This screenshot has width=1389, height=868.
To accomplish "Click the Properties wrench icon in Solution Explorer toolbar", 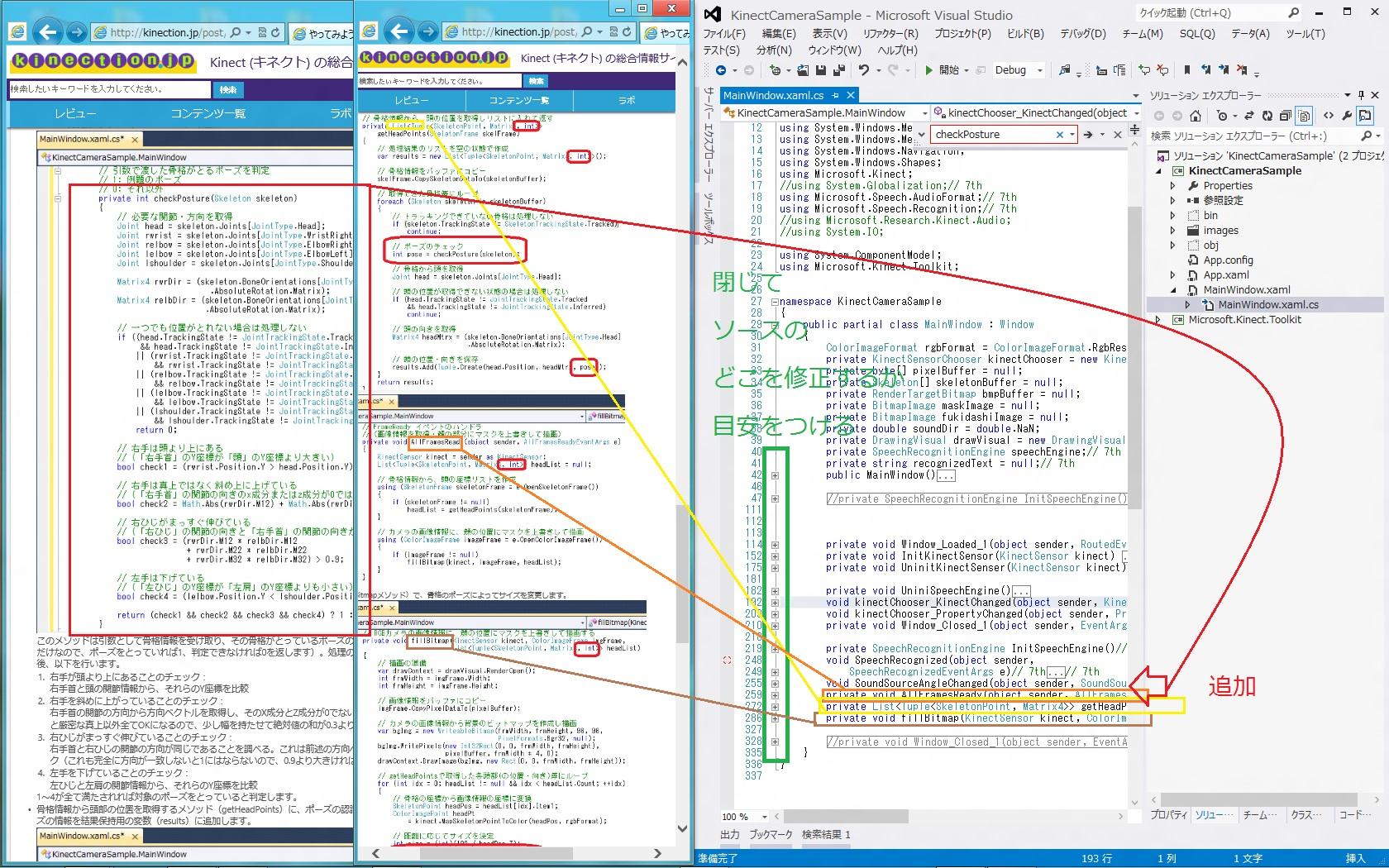I will pos(1347,116).
